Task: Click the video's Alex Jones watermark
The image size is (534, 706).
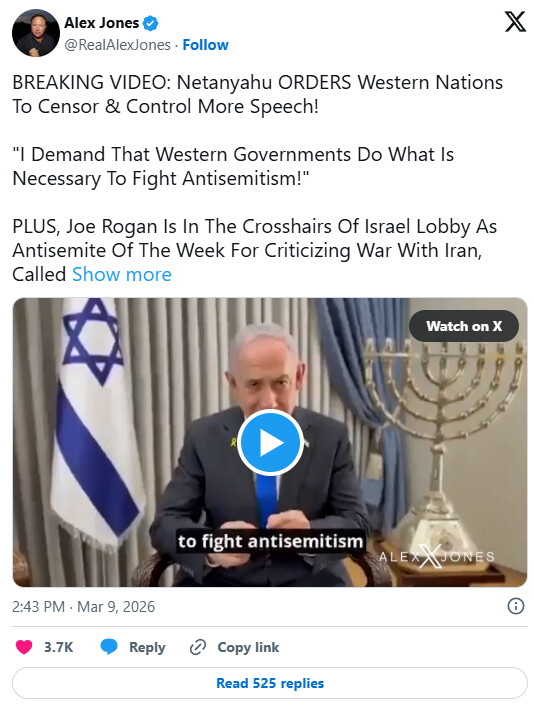Action: point(436,557)
